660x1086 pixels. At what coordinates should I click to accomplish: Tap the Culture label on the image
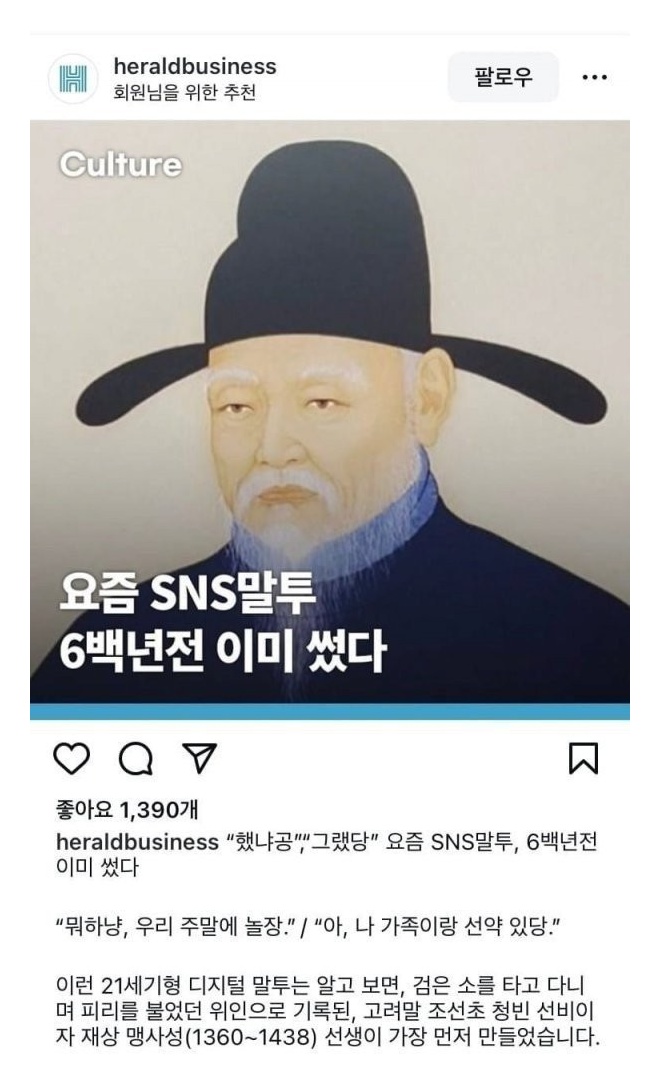click(x=121, y=165)
